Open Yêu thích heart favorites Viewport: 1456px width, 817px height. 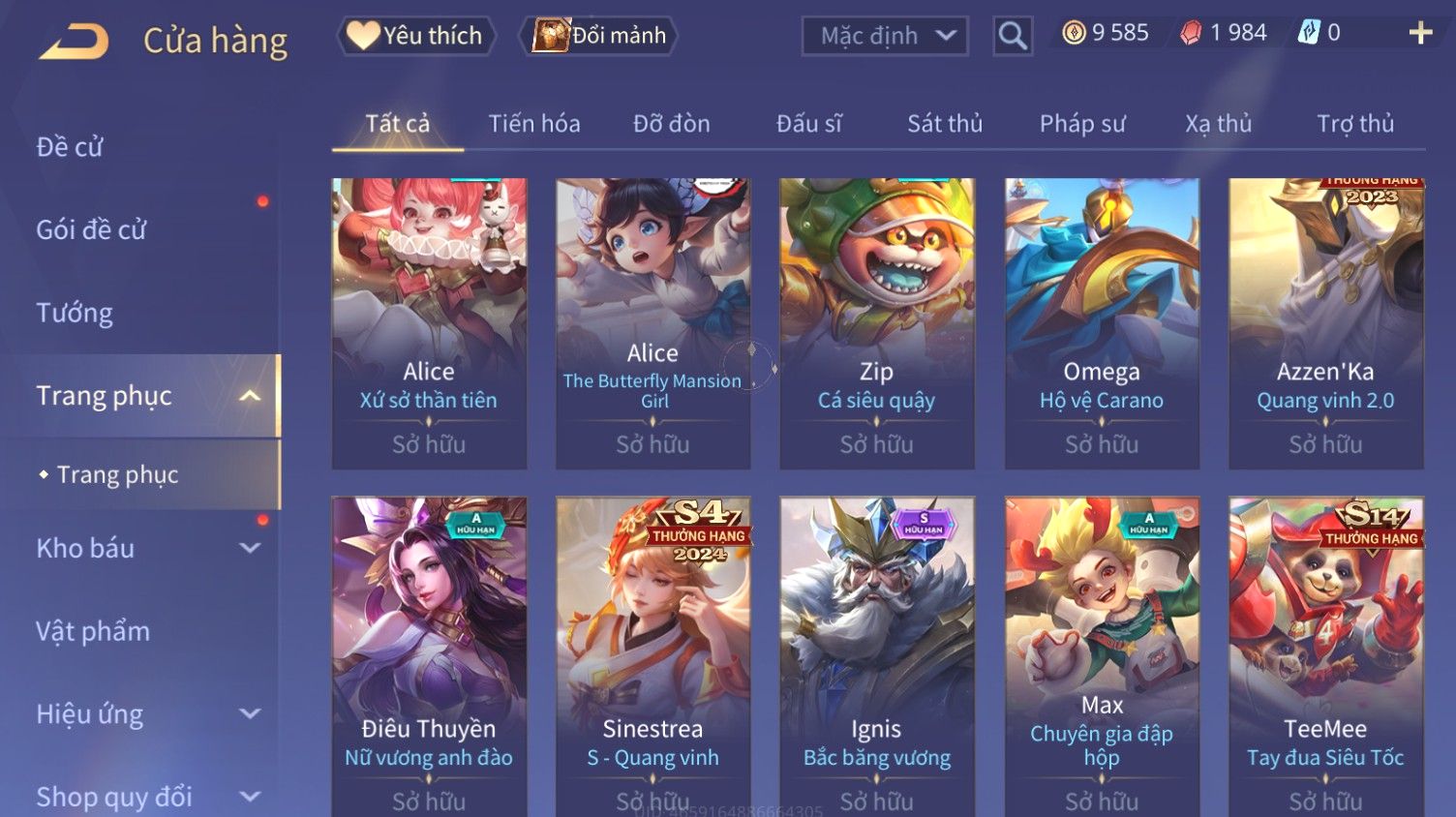pos(416,36)
